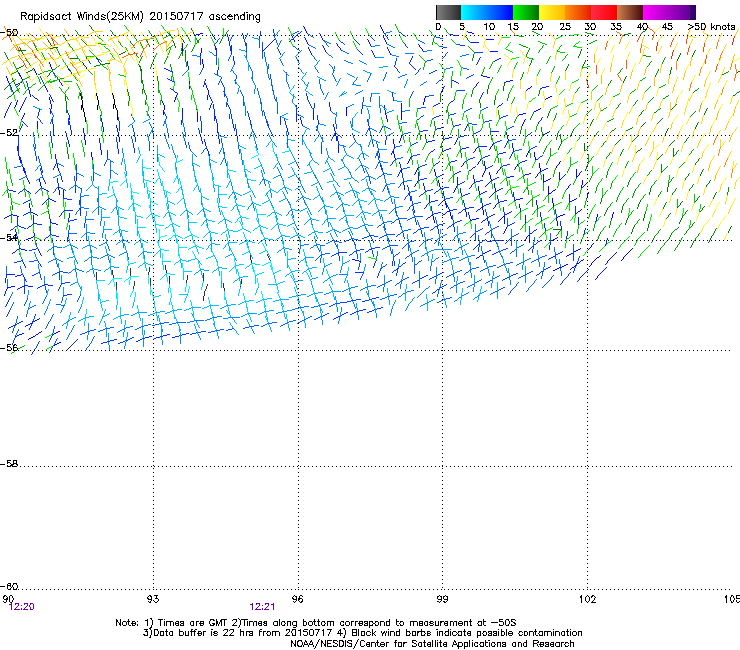Click the latitude label '-50'
Screen dimensions: 740x650
click(9, 33)
